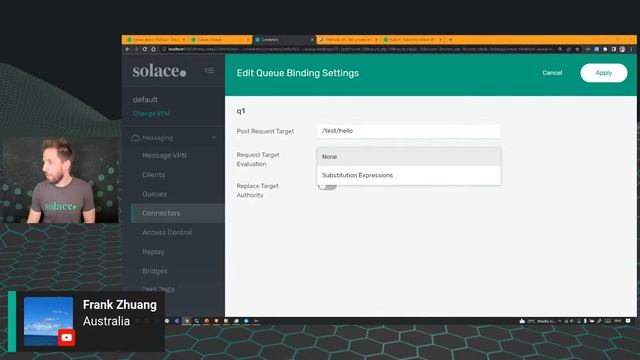Collapse the Messaging section chevron
This screenshot has width=640, height=360.
pos(214,138)
